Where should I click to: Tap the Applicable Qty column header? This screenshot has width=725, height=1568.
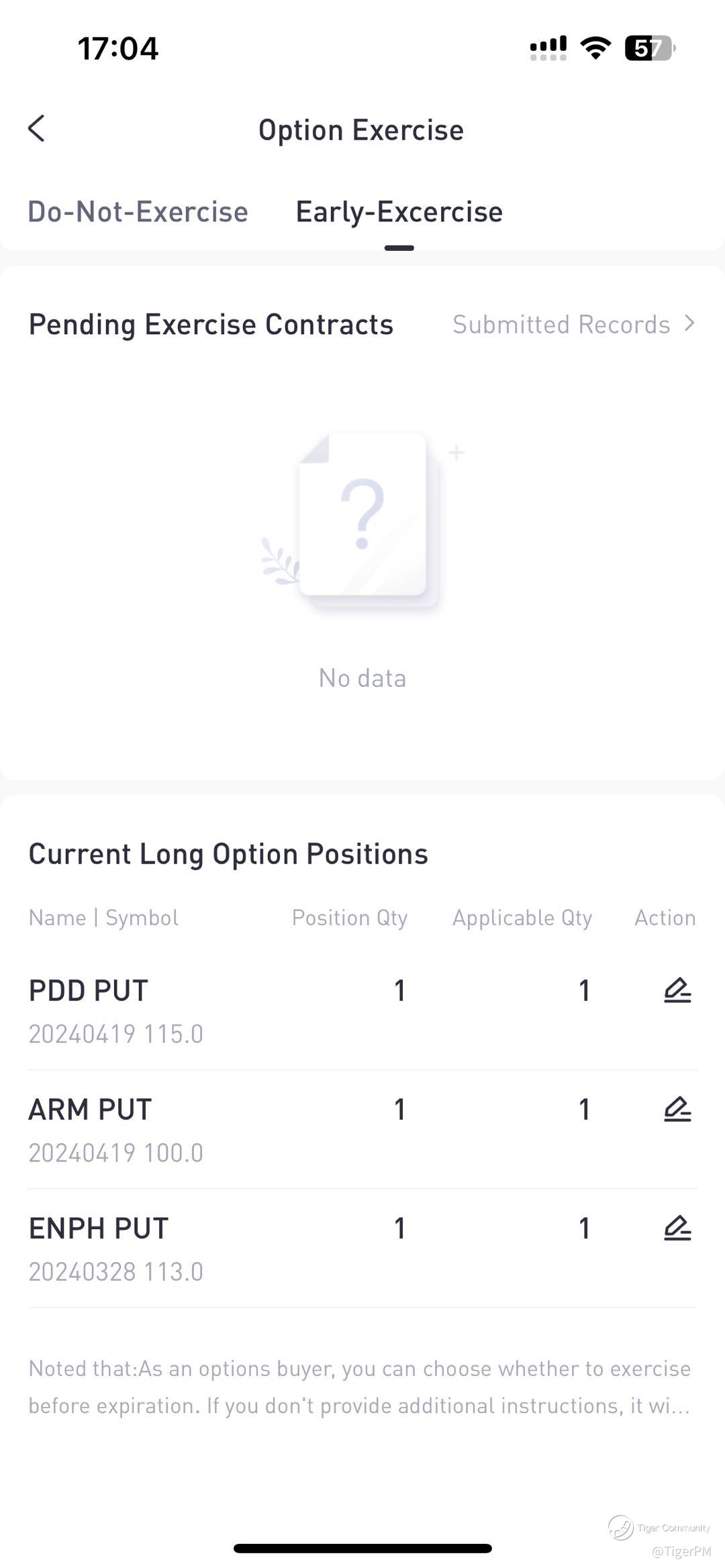click(x=522, y=918)
